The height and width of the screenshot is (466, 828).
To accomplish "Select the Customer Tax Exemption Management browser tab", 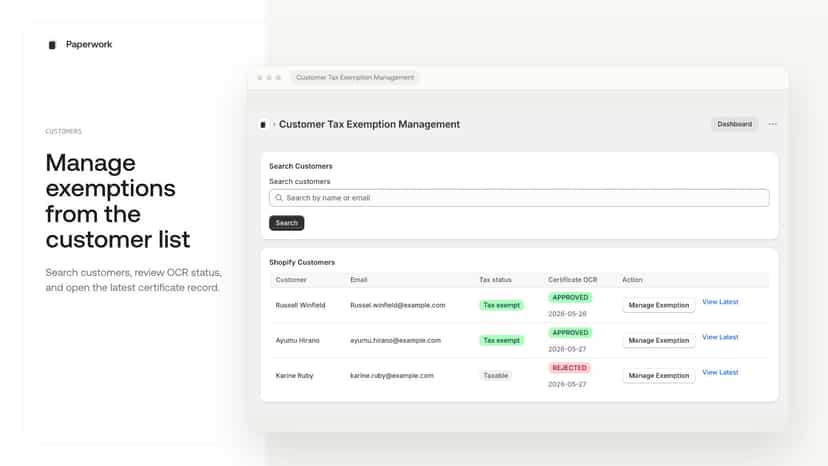I will point(355,78).
